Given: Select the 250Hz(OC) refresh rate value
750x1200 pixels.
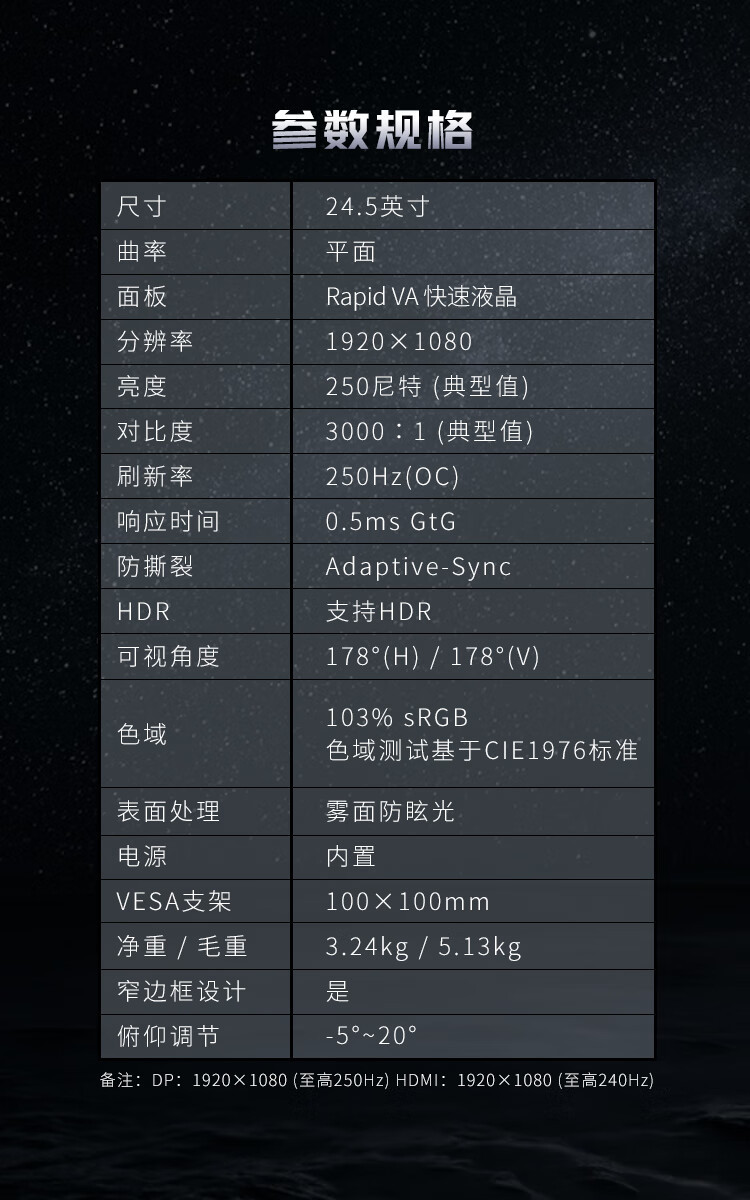Looking at the screenshot, I should (x=392, y=477).
